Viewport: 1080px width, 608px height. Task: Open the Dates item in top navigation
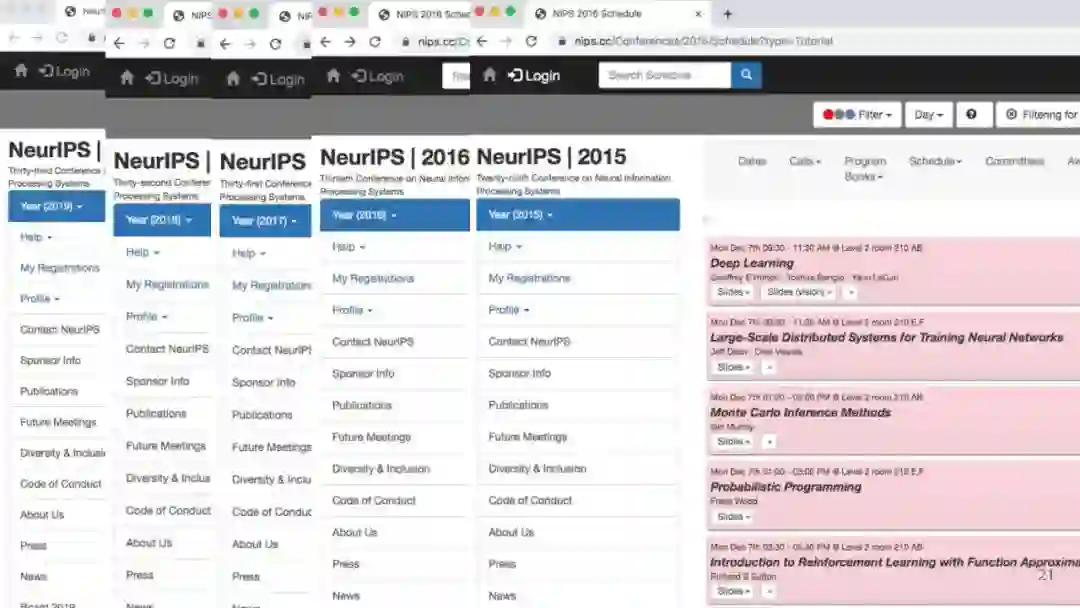coord(751,161)
